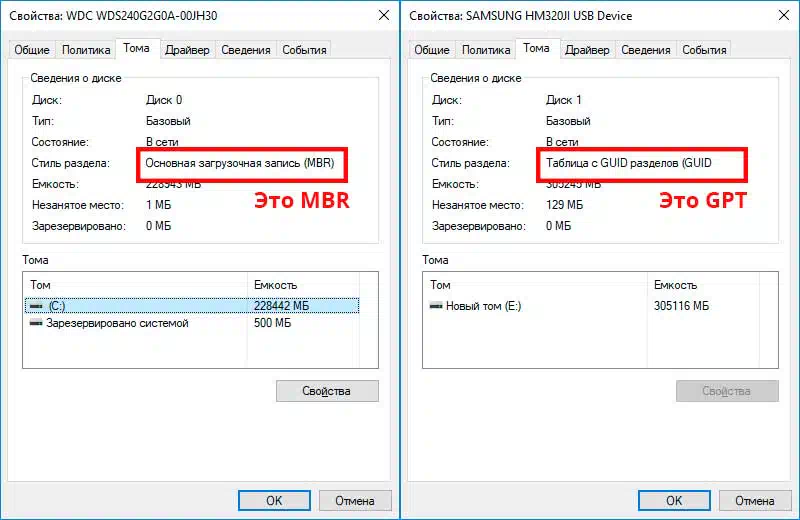Click the 305116 МБ capacity cell
This screenshot has width=800, height=520.
[x=682, y=306]
